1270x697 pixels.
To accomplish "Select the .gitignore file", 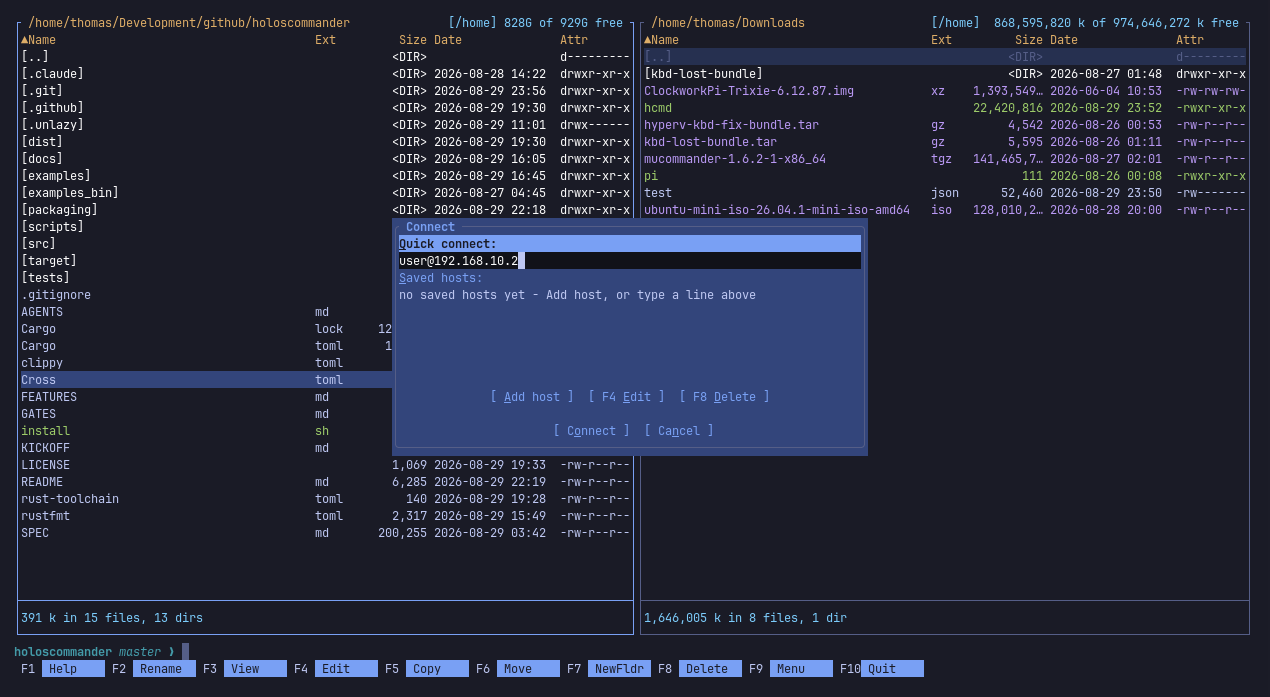I will [x=206, y=295].
